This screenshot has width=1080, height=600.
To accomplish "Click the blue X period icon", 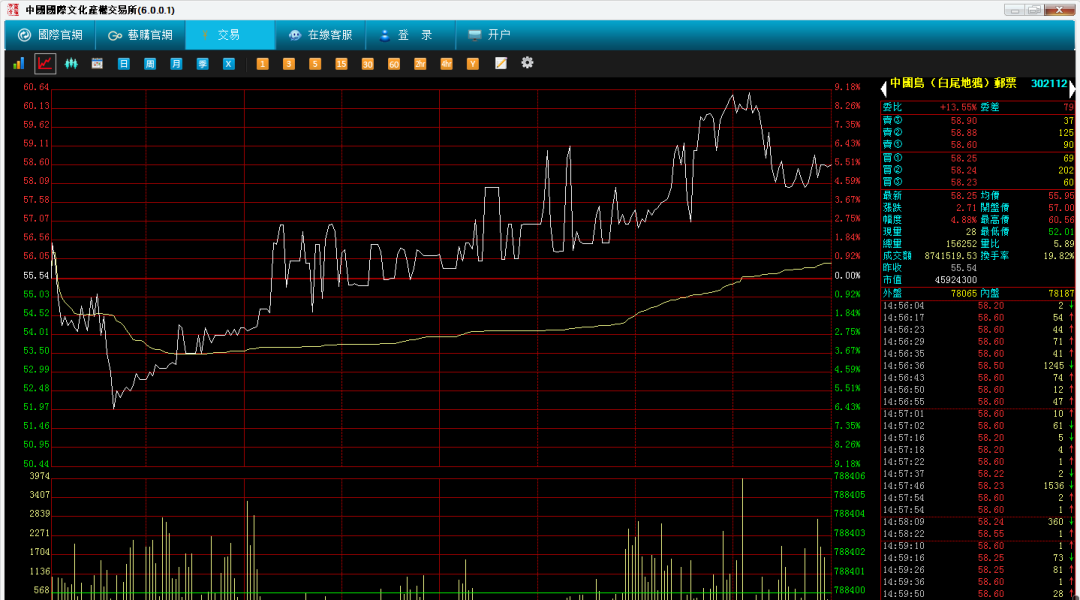I will tap(229, 63).
